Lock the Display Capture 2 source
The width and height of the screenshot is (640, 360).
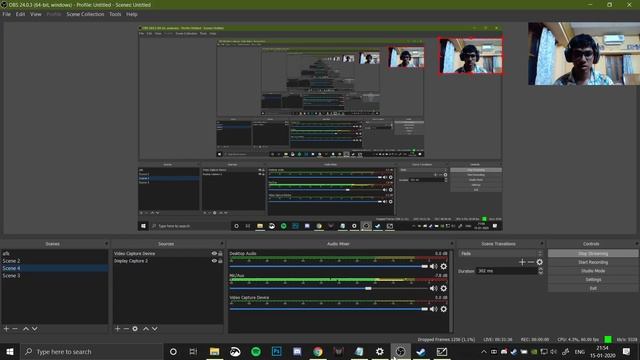coord(220,261)
